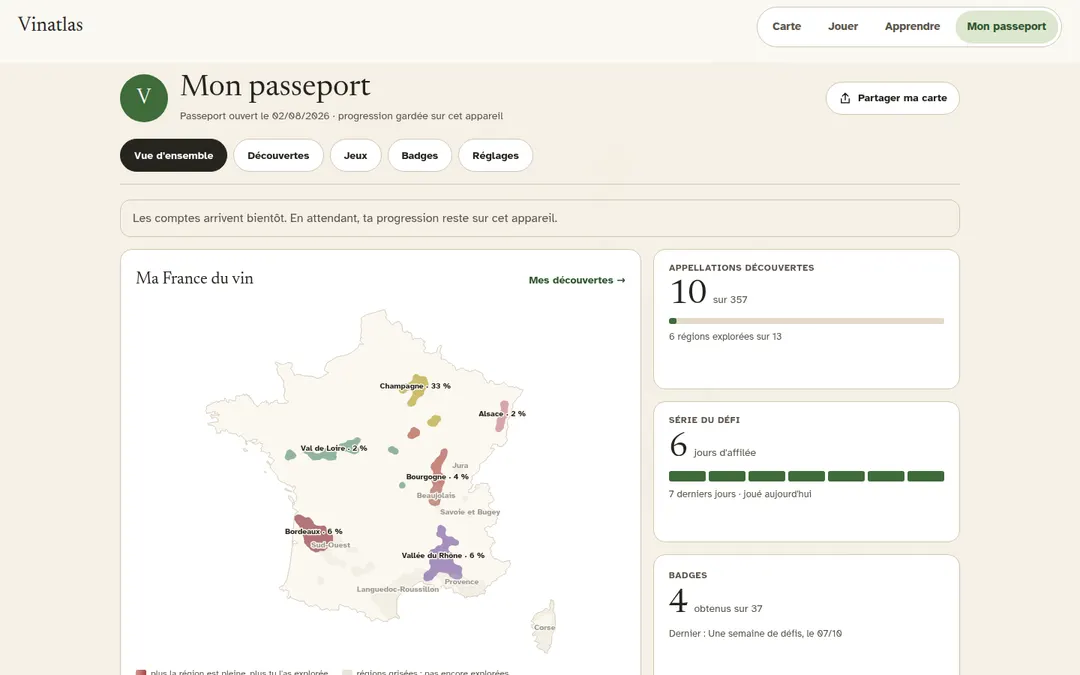Click the Savoie et Bugey label
Screen dimensions: 1080x675
(x=470, y=512)
